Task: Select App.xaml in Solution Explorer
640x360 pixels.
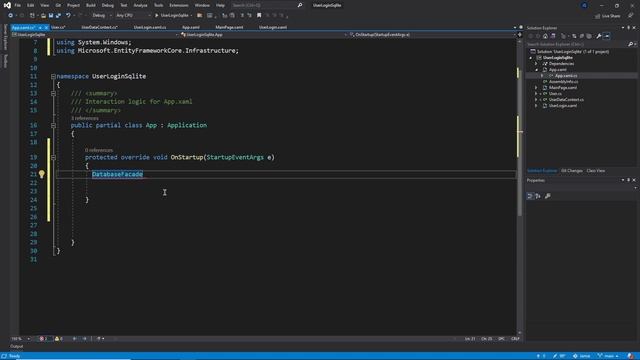Action: pos(558,70)
